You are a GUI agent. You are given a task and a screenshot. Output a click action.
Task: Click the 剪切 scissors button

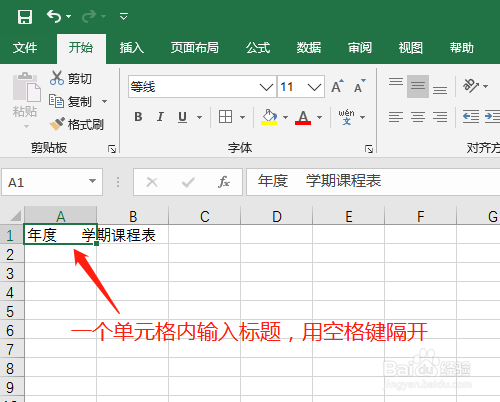pyautogui.click(x=70, y=78)
